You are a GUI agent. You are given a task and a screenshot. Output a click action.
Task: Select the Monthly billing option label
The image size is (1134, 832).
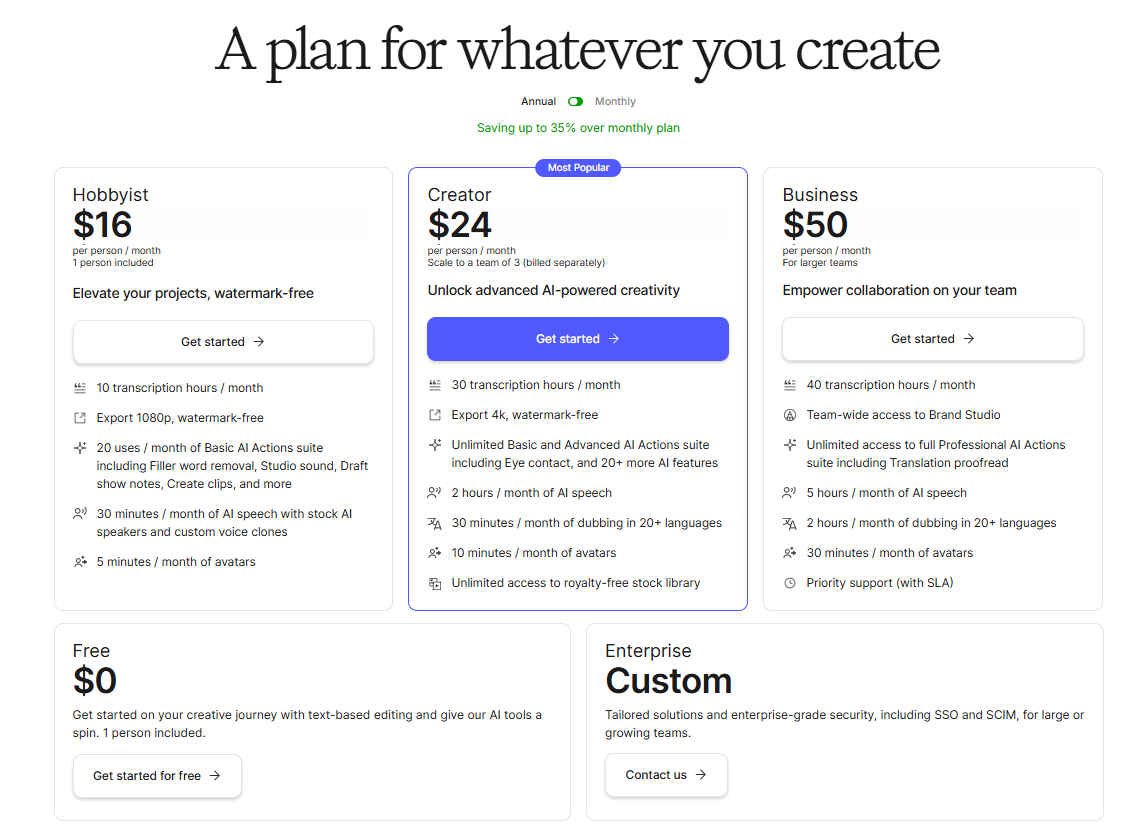615,101
